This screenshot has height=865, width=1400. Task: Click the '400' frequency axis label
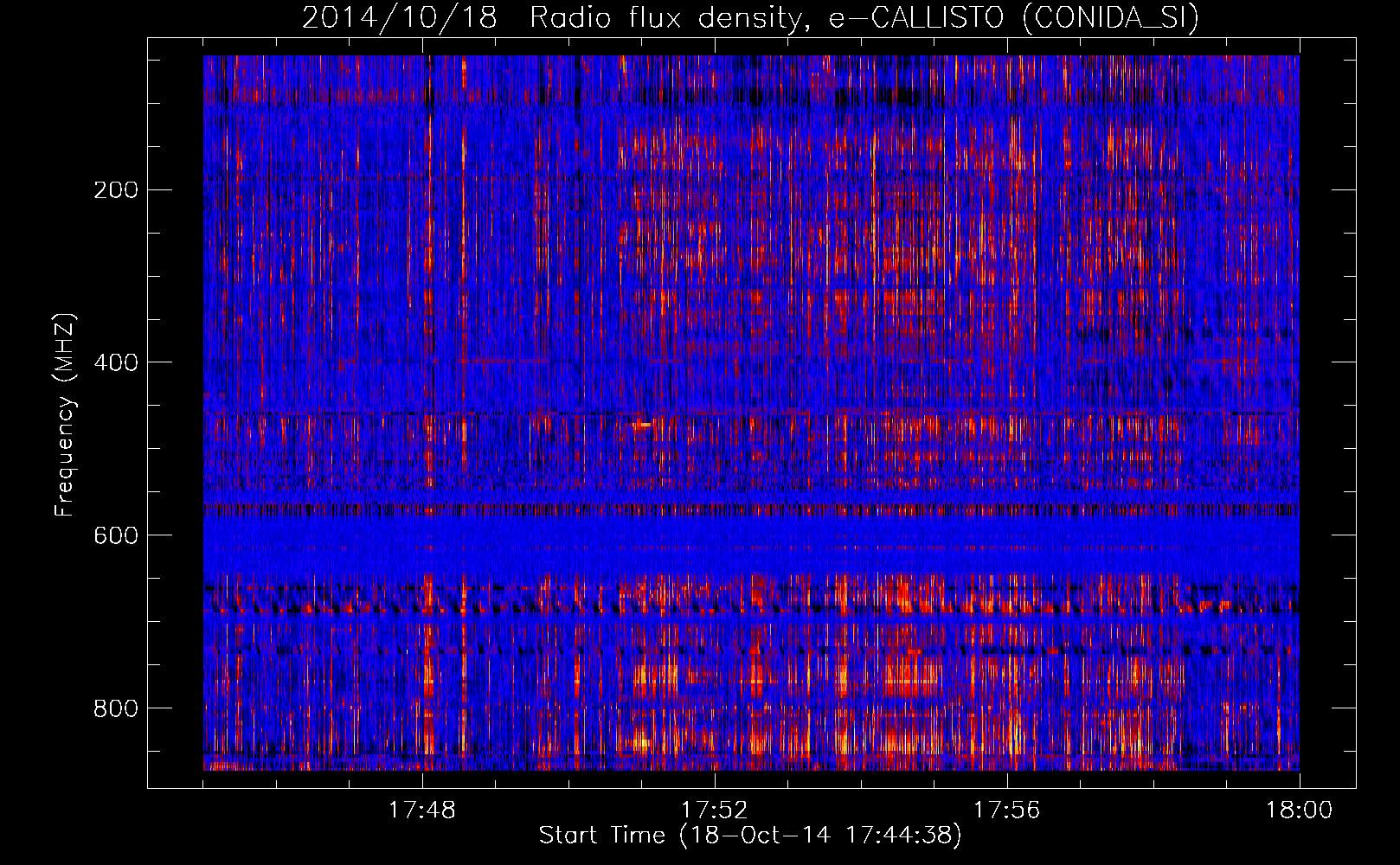click(116, 362)
